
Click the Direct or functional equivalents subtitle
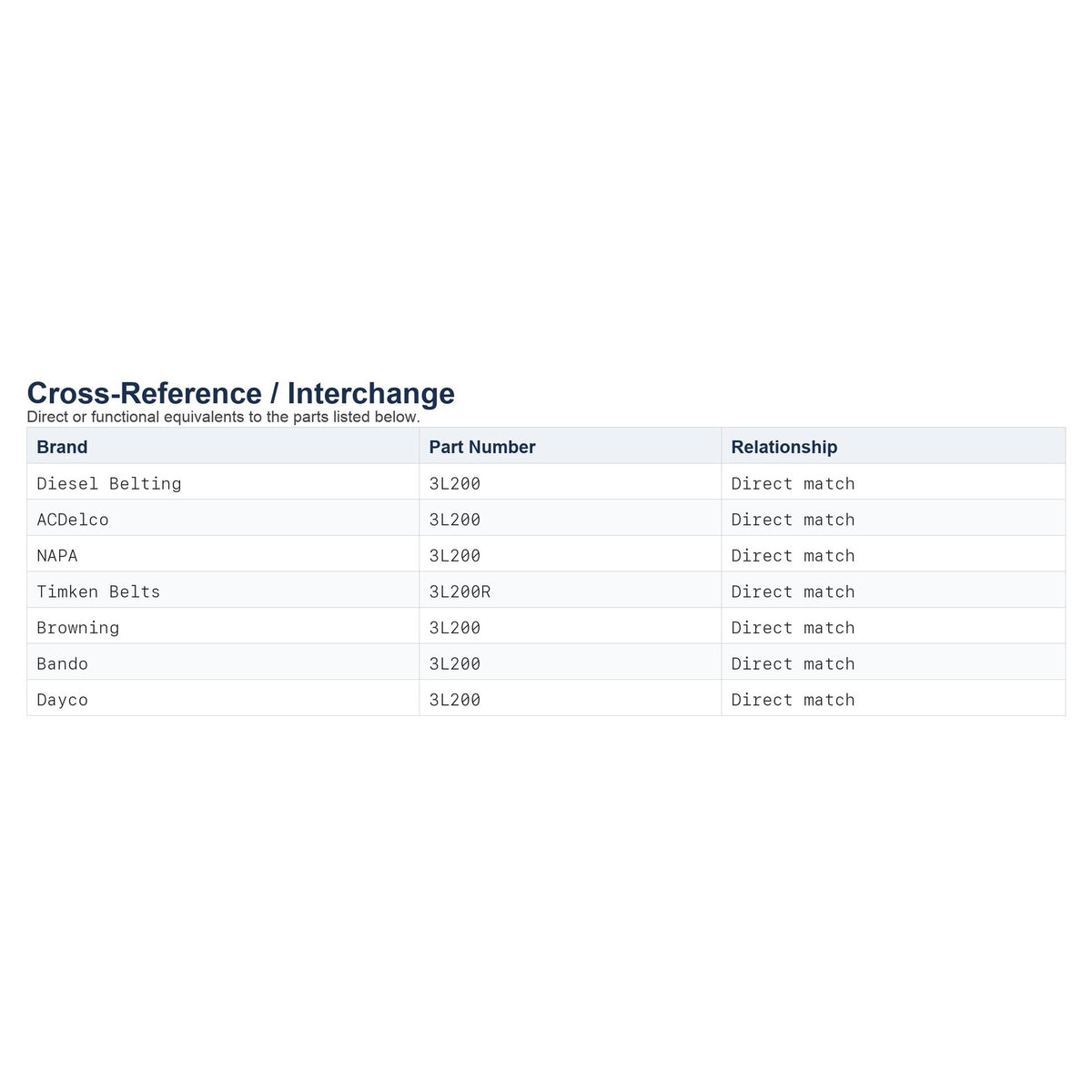tap(224, 417)
